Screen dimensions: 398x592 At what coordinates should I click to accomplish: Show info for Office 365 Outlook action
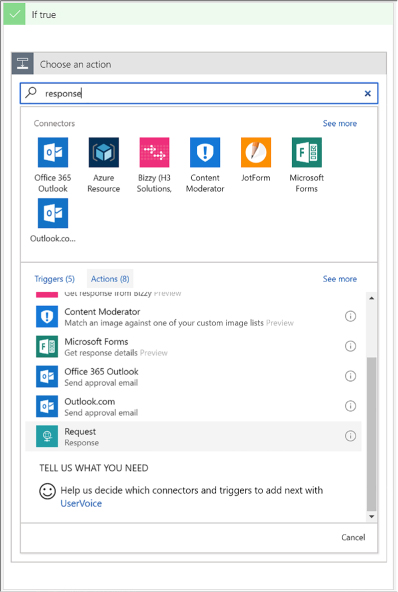(x=350, y=376)
